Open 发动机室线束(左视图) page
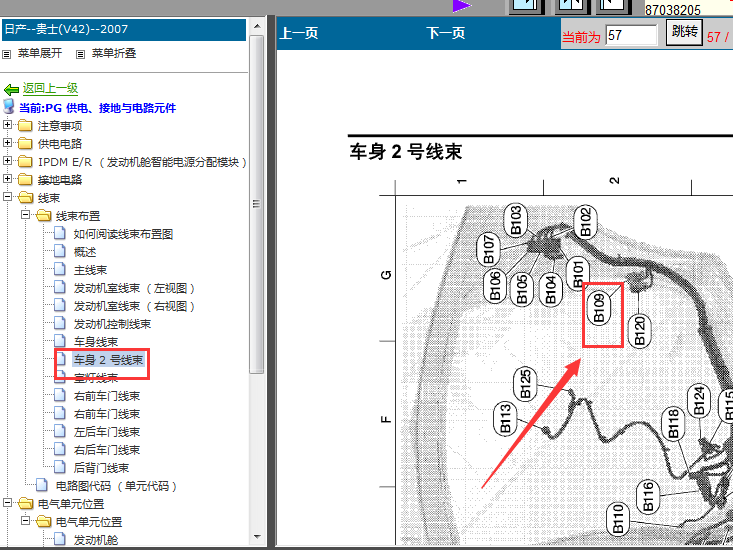The image size is (733, 550). tap(134, 288)
